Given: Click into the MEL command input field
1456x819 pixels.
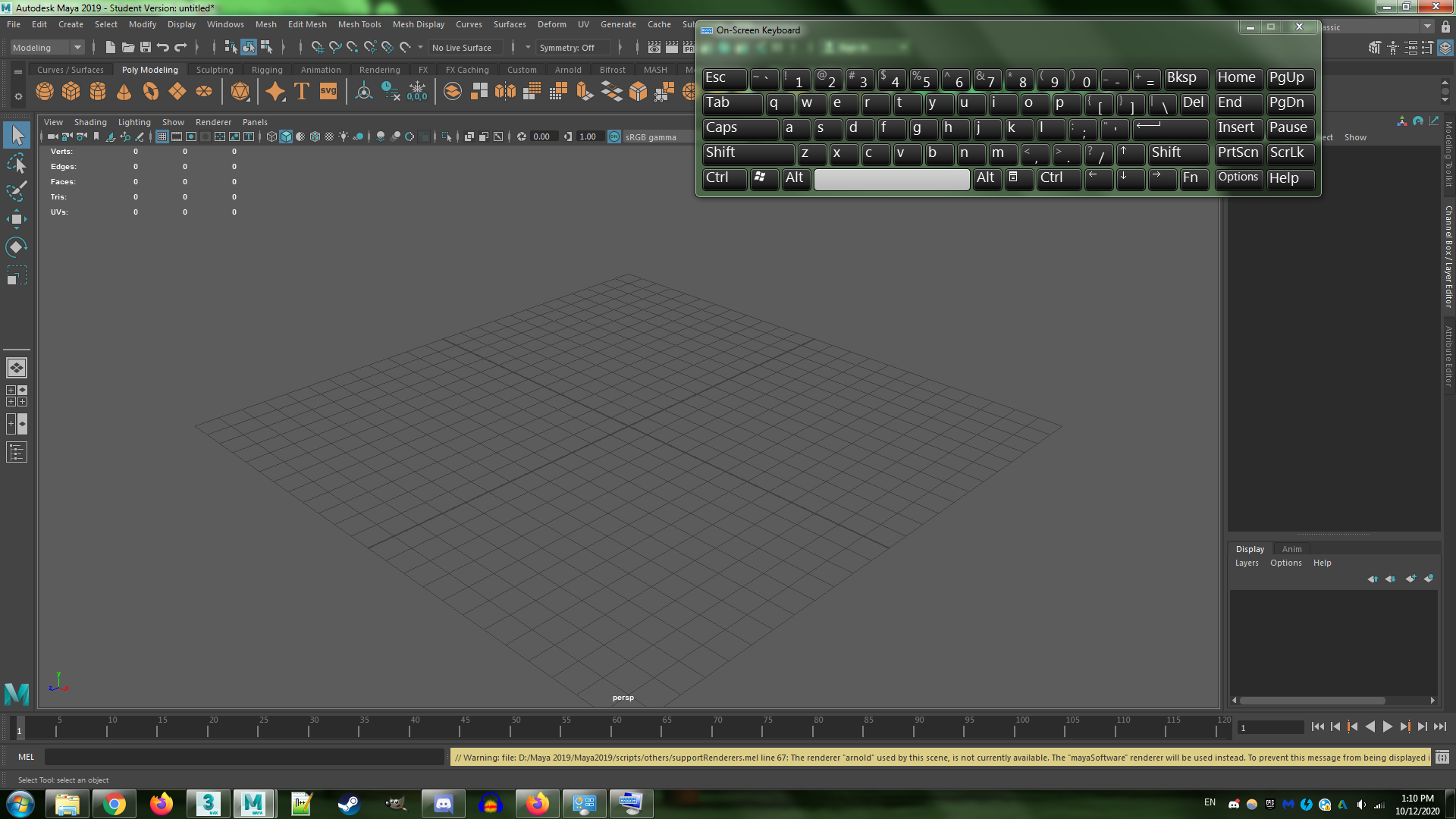Looking at the screenshot, I should pyautogui.click(x=244, y=757).
